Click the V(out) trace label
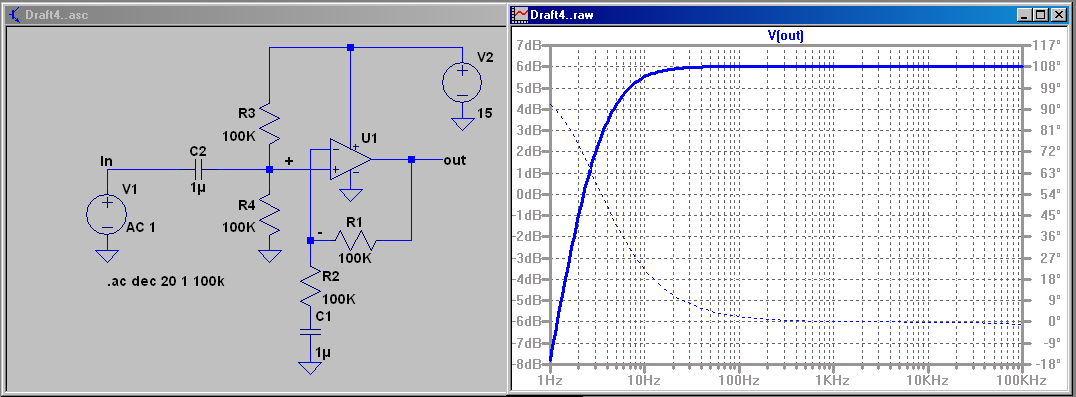 [786, 36]
